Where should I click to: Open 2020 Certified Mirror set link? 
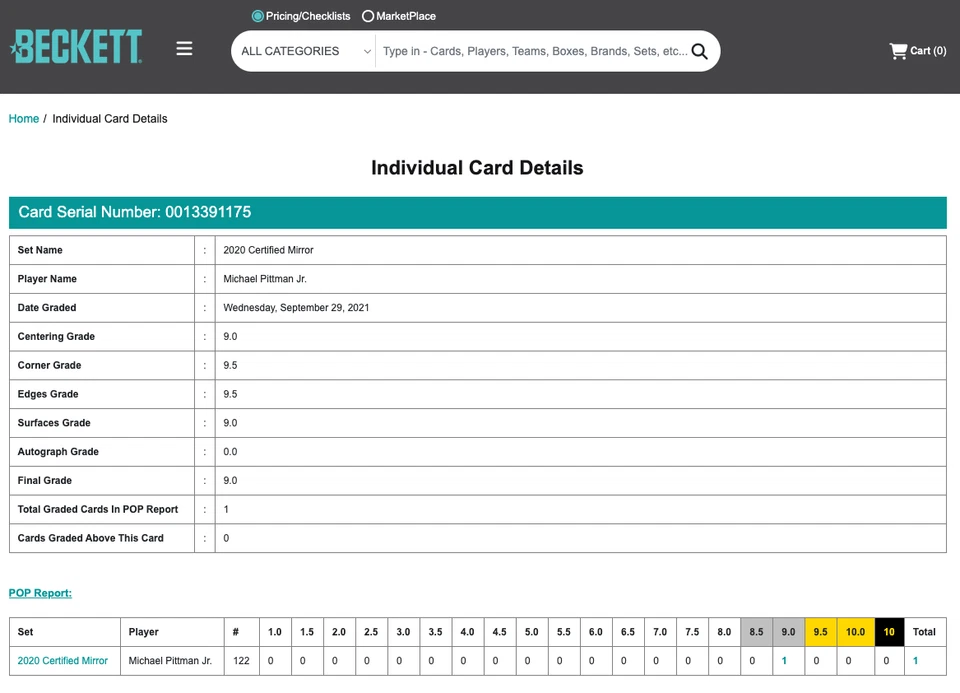[62, 661]
